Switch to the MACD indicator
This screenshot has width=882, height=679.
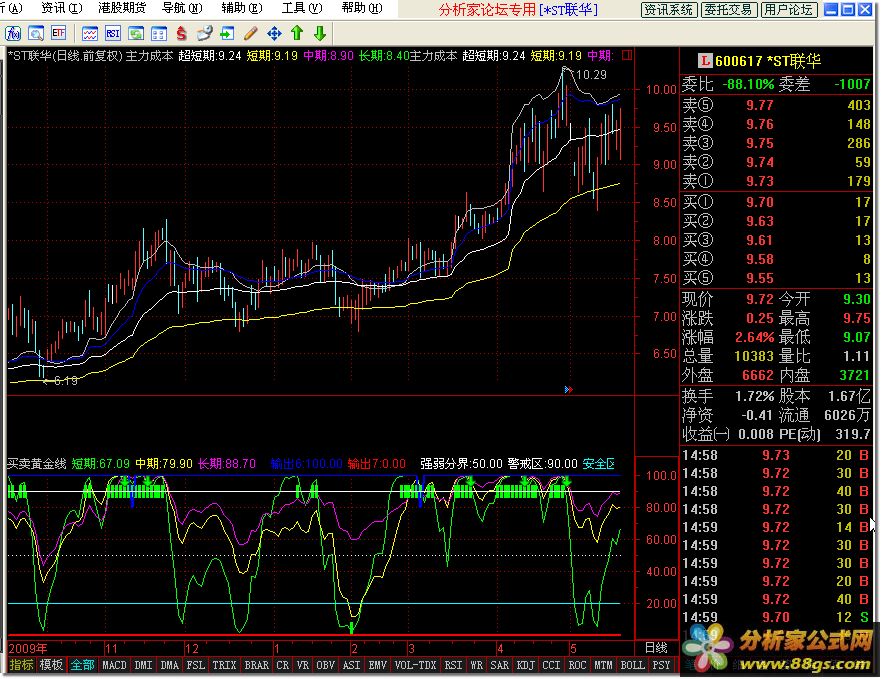point(114,665)
